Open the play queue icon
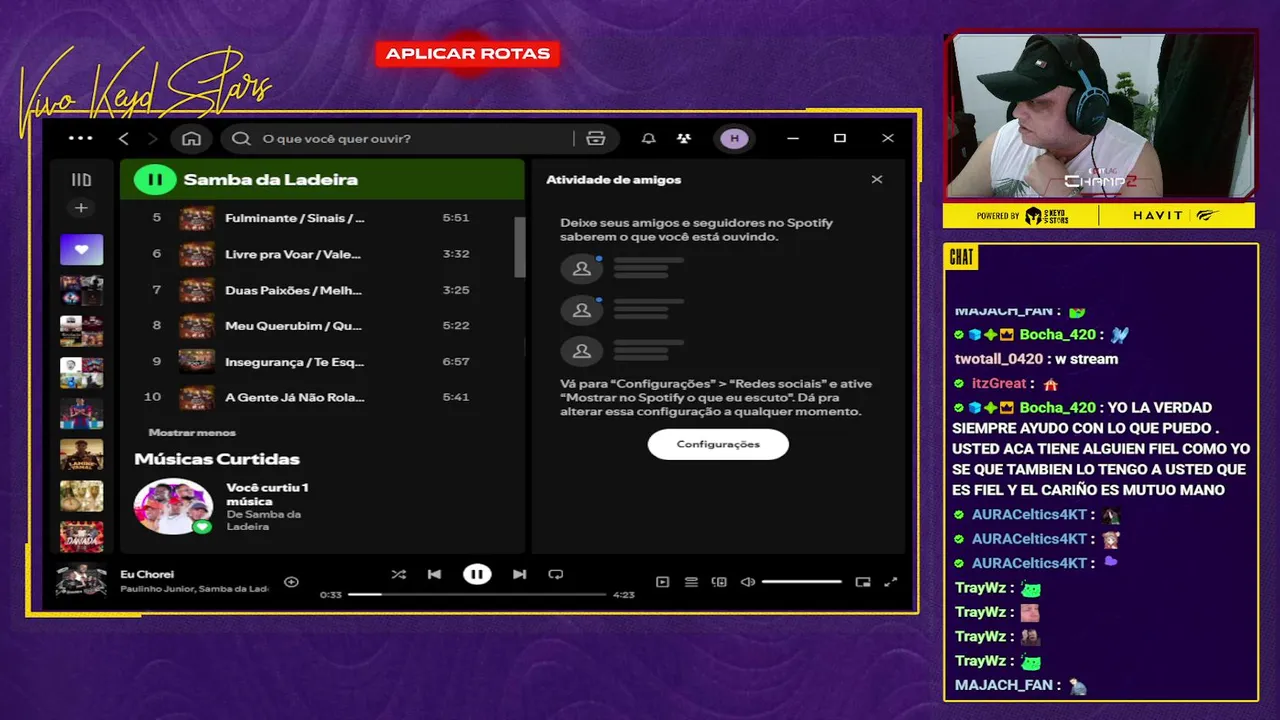The image size is (1280, 720). click(x=691, y=582)
